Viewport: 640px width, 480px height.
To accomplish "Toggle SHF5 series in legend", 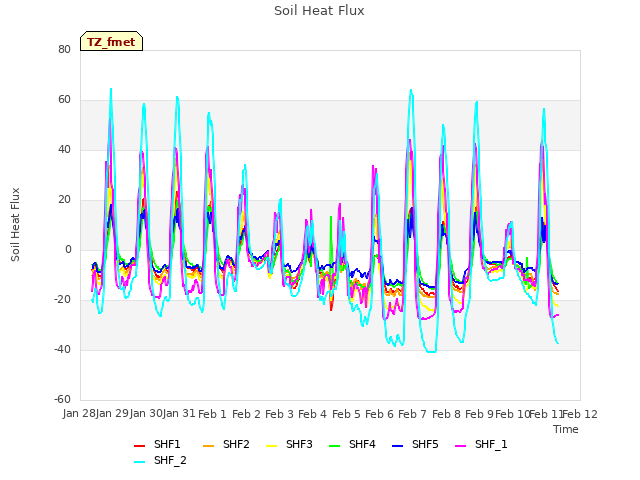I will tap(415, 444).
